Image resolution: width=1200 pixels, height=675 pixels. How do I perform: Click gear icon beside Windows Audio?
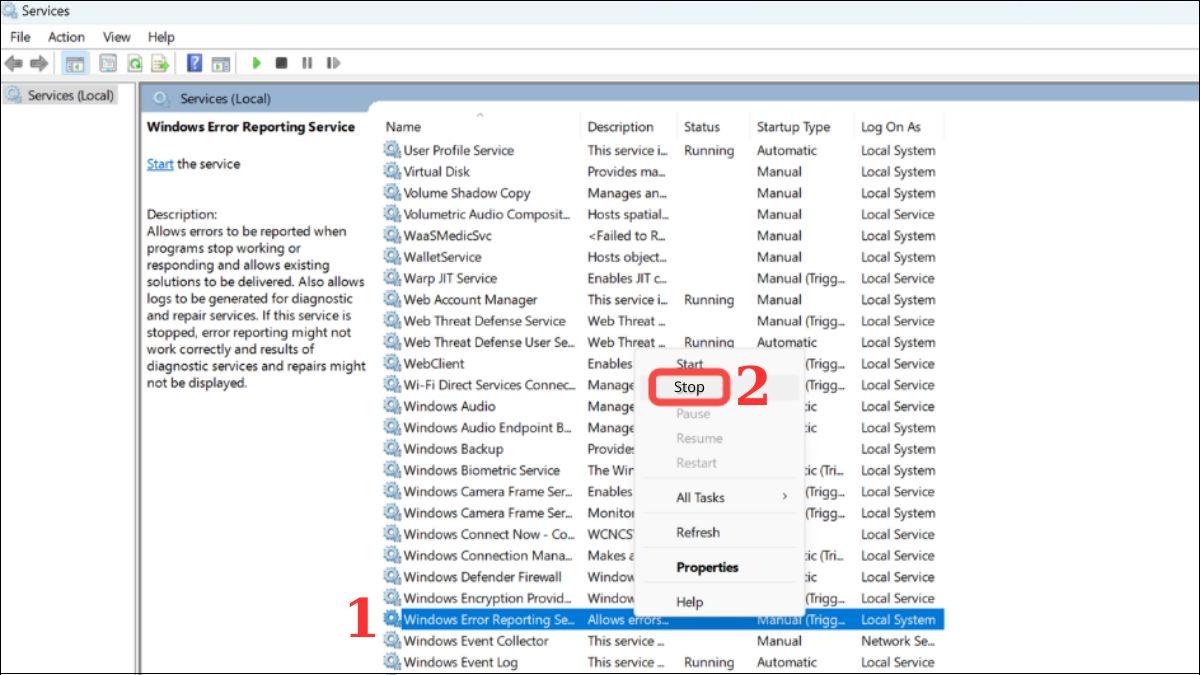[x=391, y=406]
